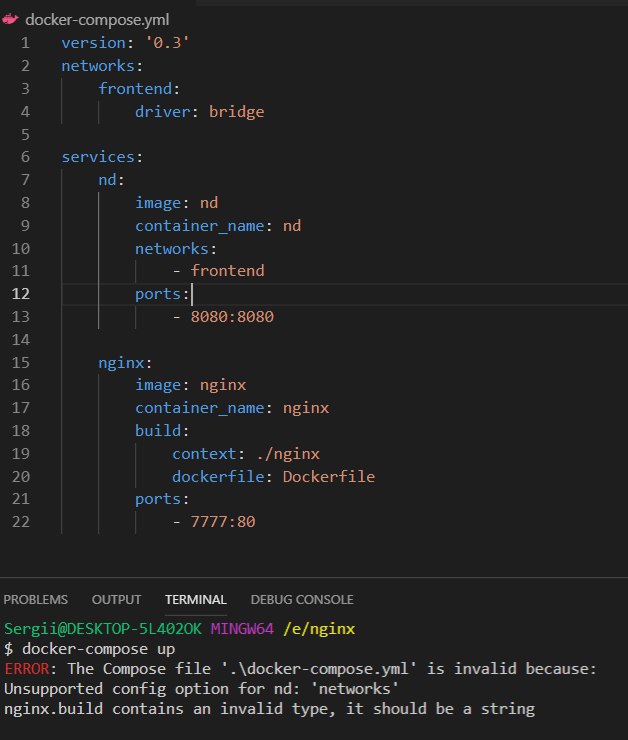Click the 'nginx.build contains an invalid type' message
This screenshot has height=740, width=628.
(x=269, y=709)
